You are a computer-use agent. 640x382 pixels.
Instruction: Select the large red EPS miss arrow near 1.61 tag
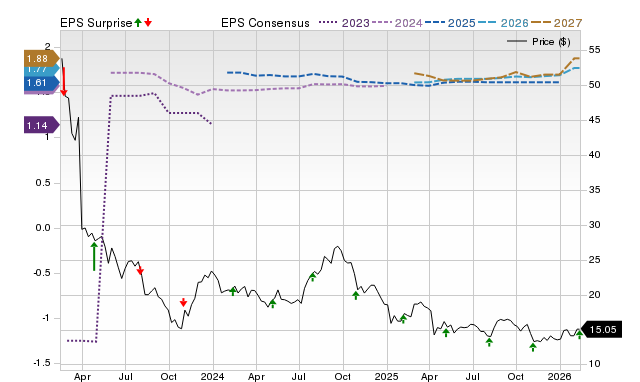pos(64,81)
